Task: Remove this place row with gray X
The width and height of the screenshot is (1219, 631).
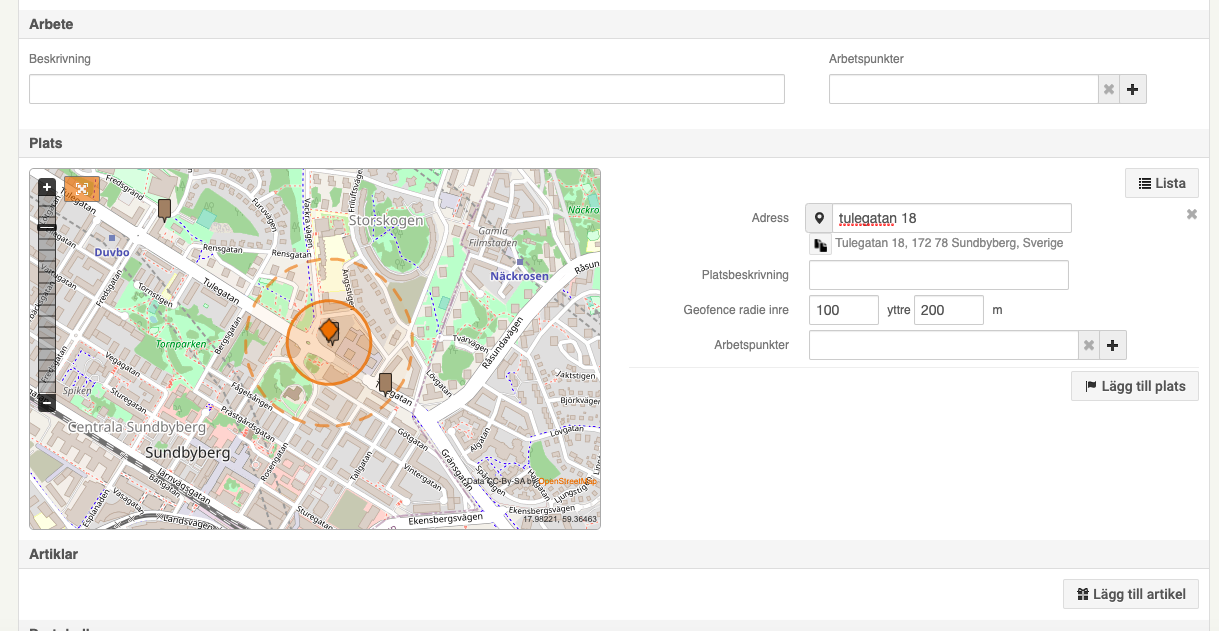Action: [x=1192, y=214]
